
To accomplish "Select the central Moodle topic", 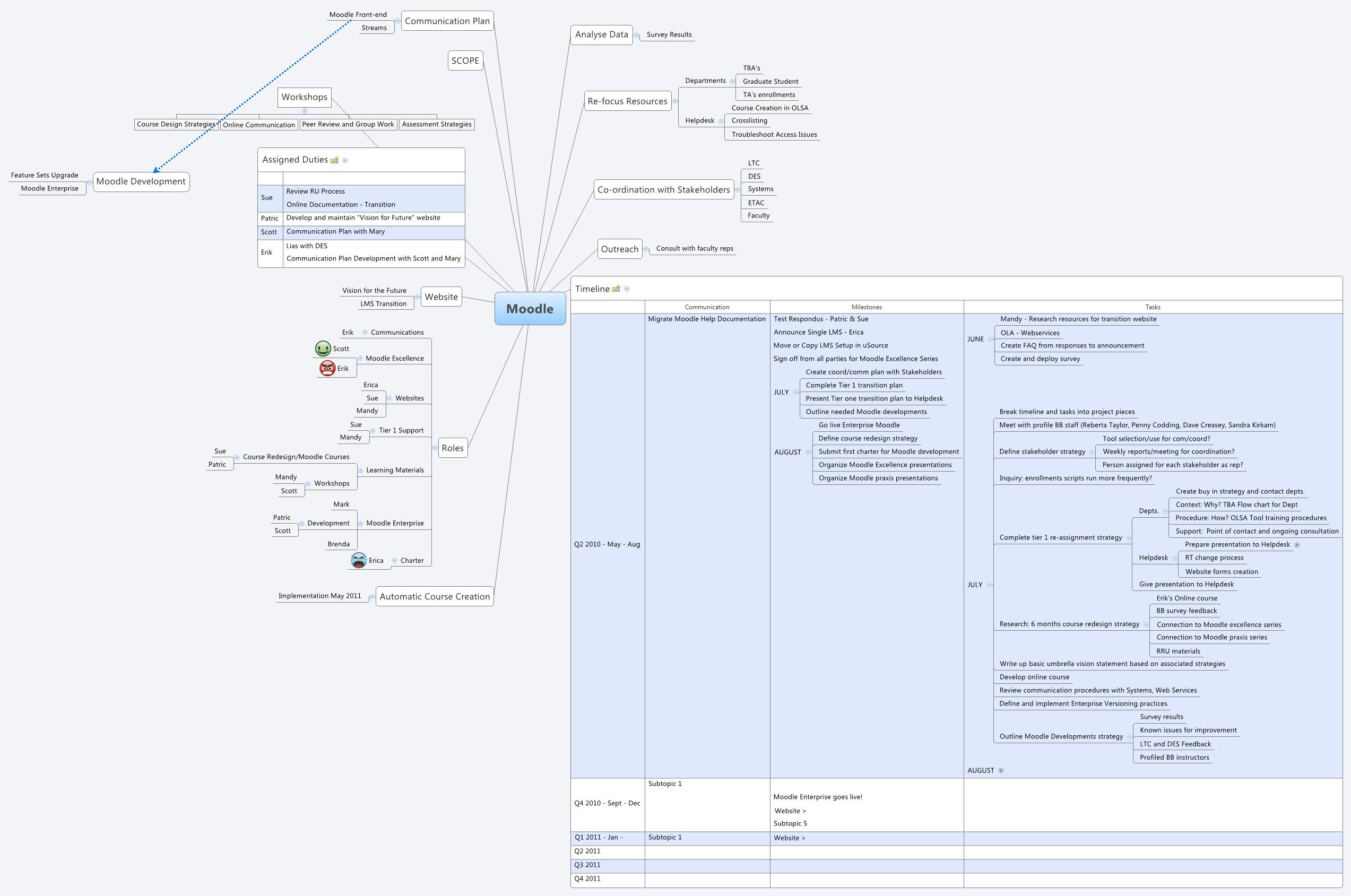I will [530, 309].
